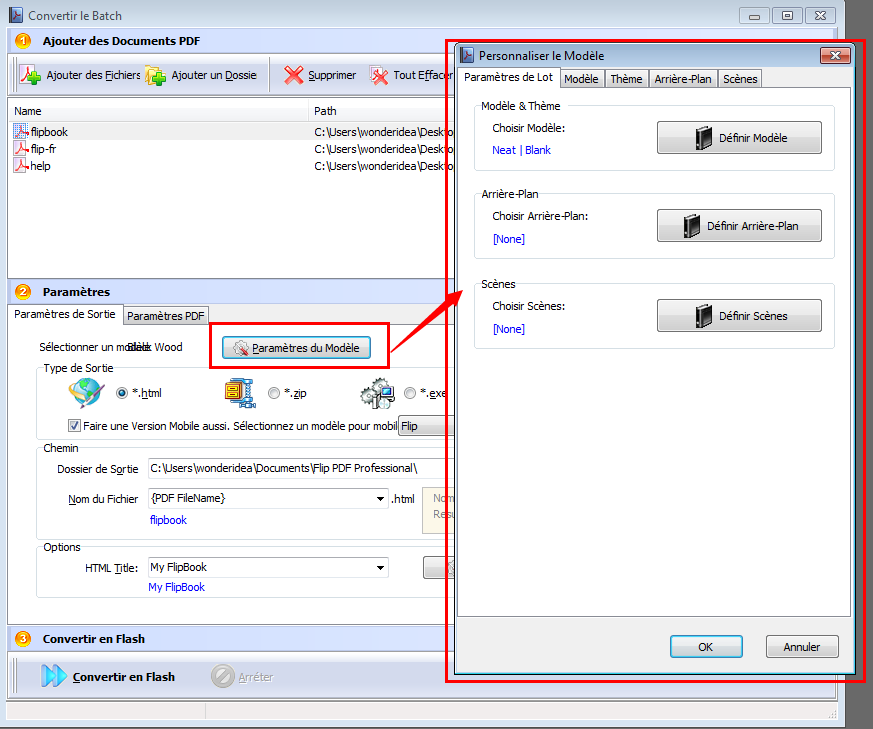
Task: Click the Name column header
Action: (159, 111)
